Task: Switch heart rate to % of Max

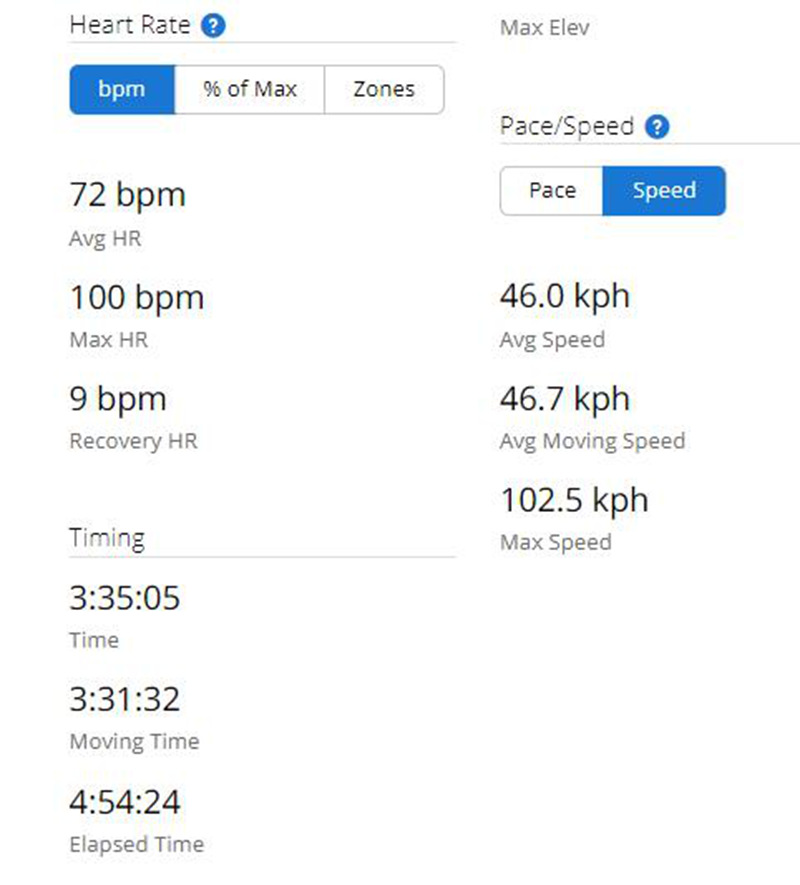Action: tap(250, 90)
